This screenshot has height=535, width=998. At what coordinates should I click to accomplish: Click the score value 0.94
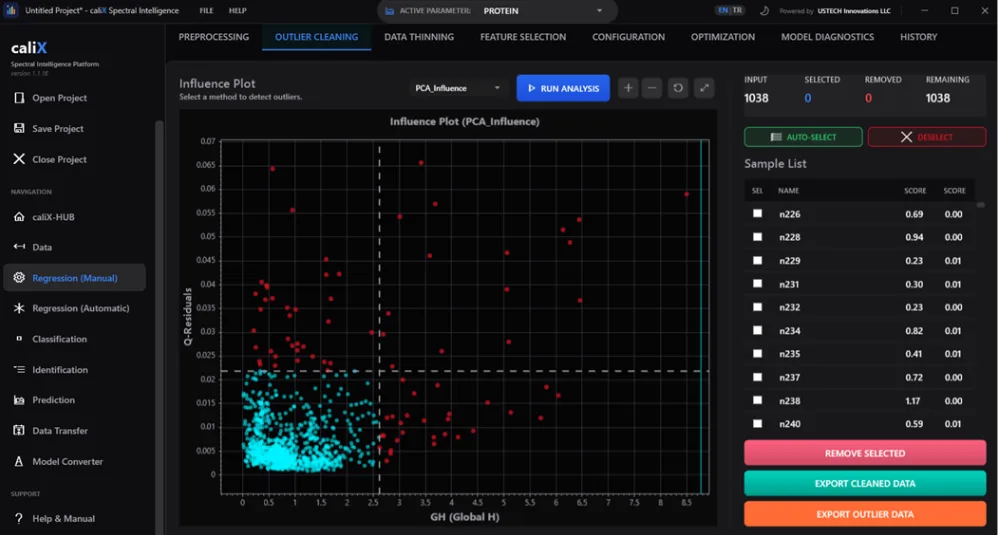(x=914, y=237)
